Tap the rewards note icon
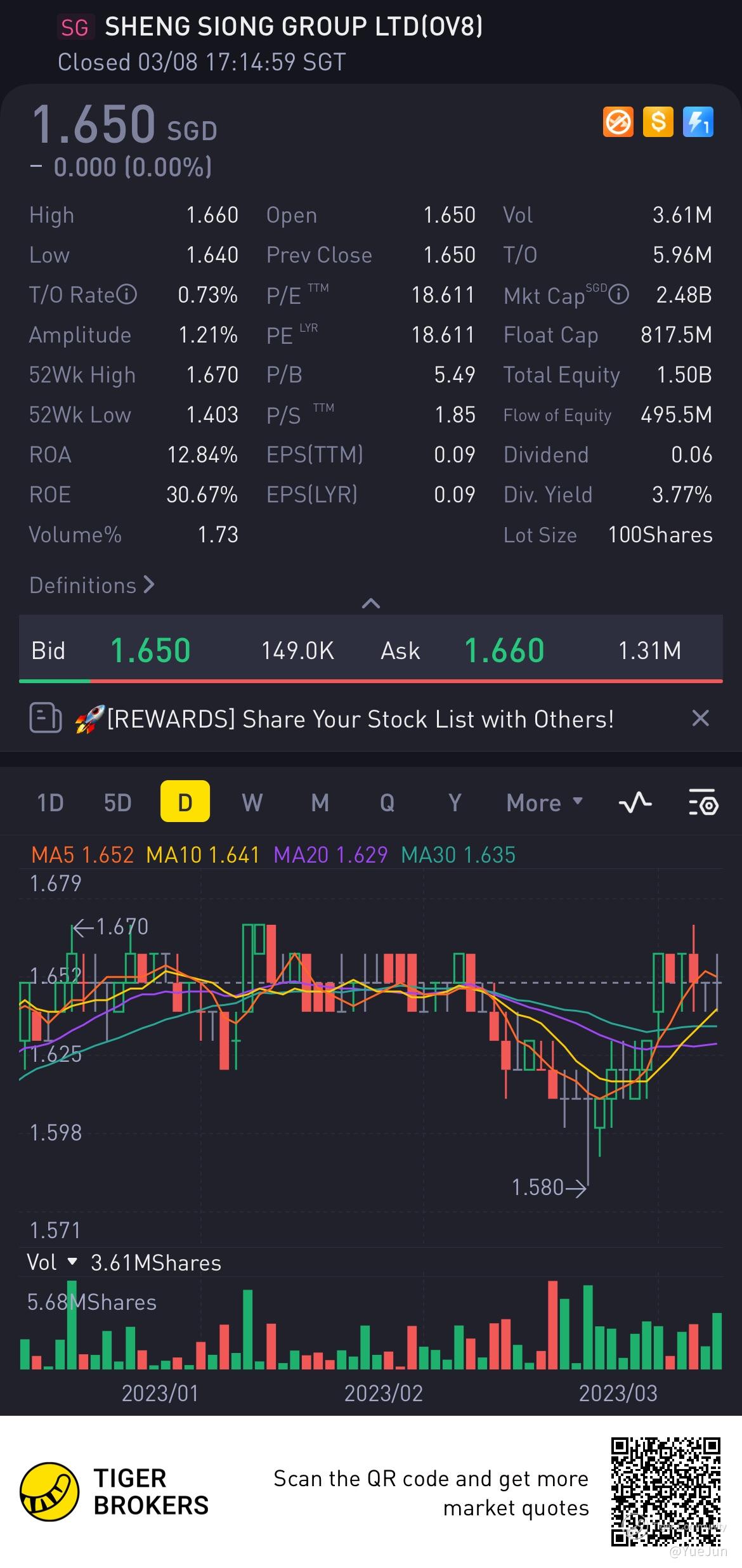This screenshot has height=1568, width=742. 46,719
